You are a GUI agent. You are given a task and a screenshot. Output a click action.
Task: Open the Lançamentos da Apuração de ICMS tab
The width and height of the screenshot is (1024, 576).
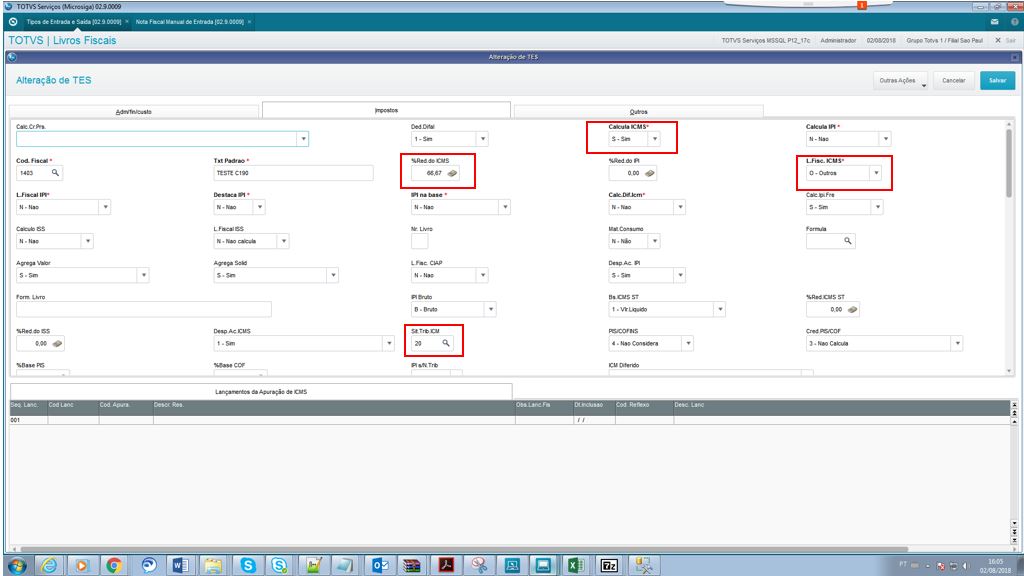coord(261,392)
